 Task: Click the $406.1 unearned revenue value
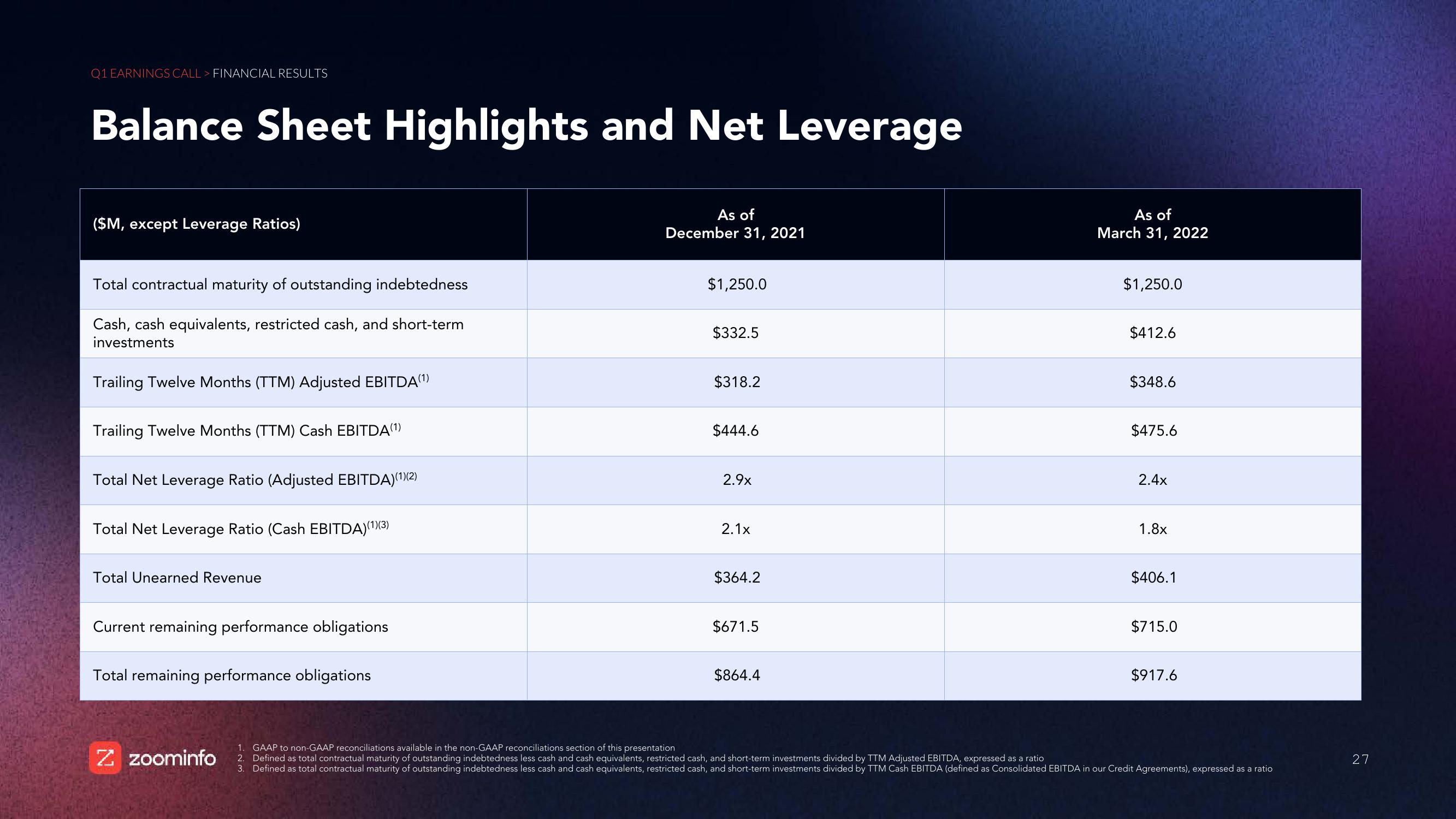1153,578
